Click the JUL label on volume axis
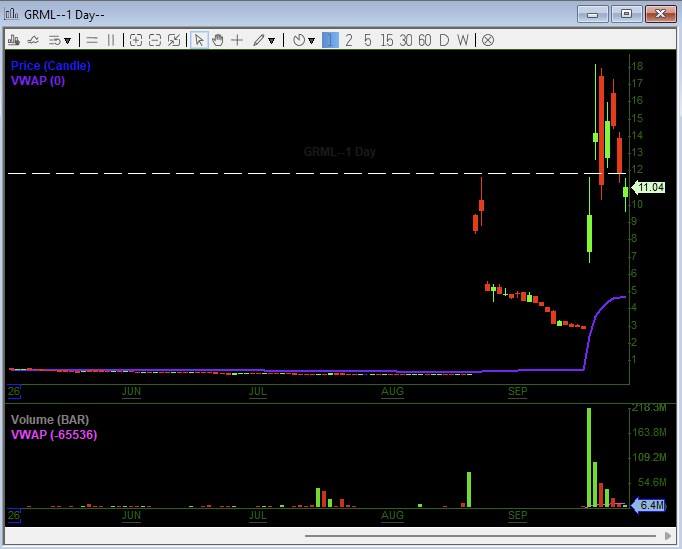The width and height of the screenshot is (682, 549). pyautogui.click(x=257, y=515)
